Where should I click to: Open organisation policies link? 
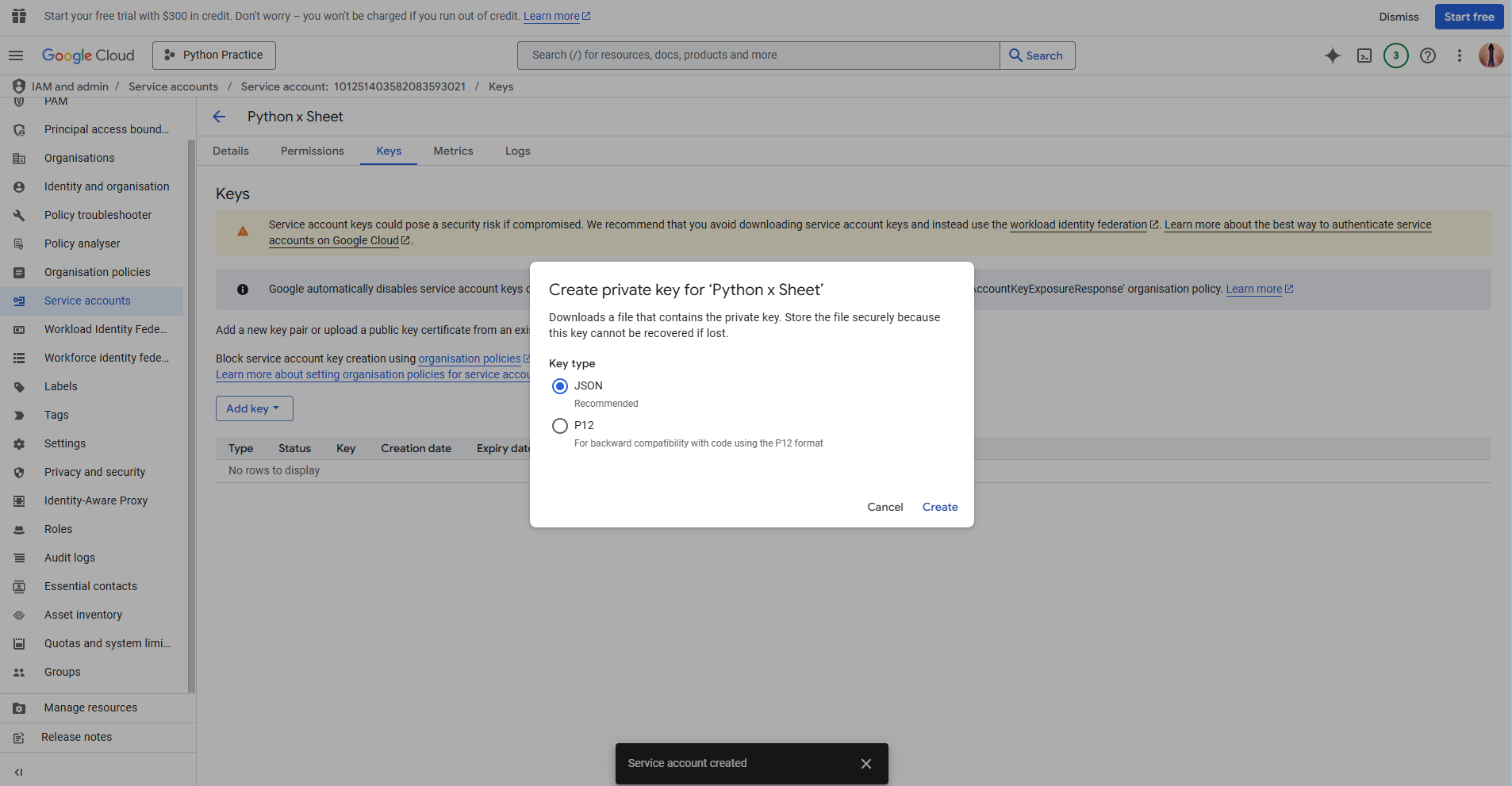click(474, 358)
